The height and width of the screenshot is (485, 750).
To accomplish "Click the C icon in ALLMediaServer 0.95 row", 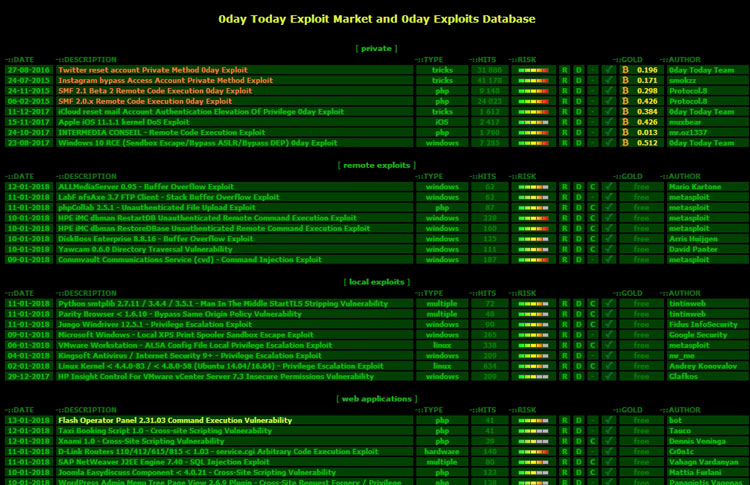I will tap(593, 187).
